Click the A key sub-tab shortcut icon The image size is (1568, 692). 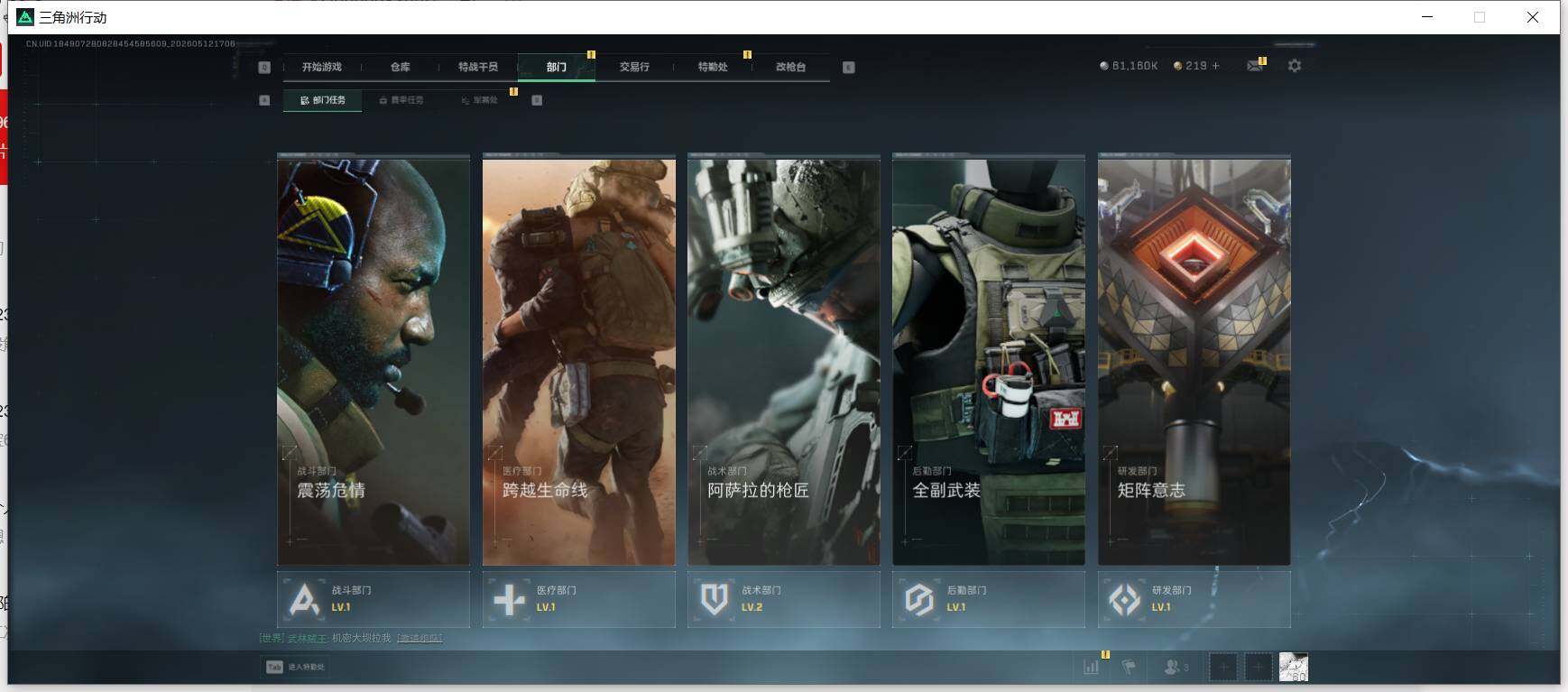pos(264,100)
